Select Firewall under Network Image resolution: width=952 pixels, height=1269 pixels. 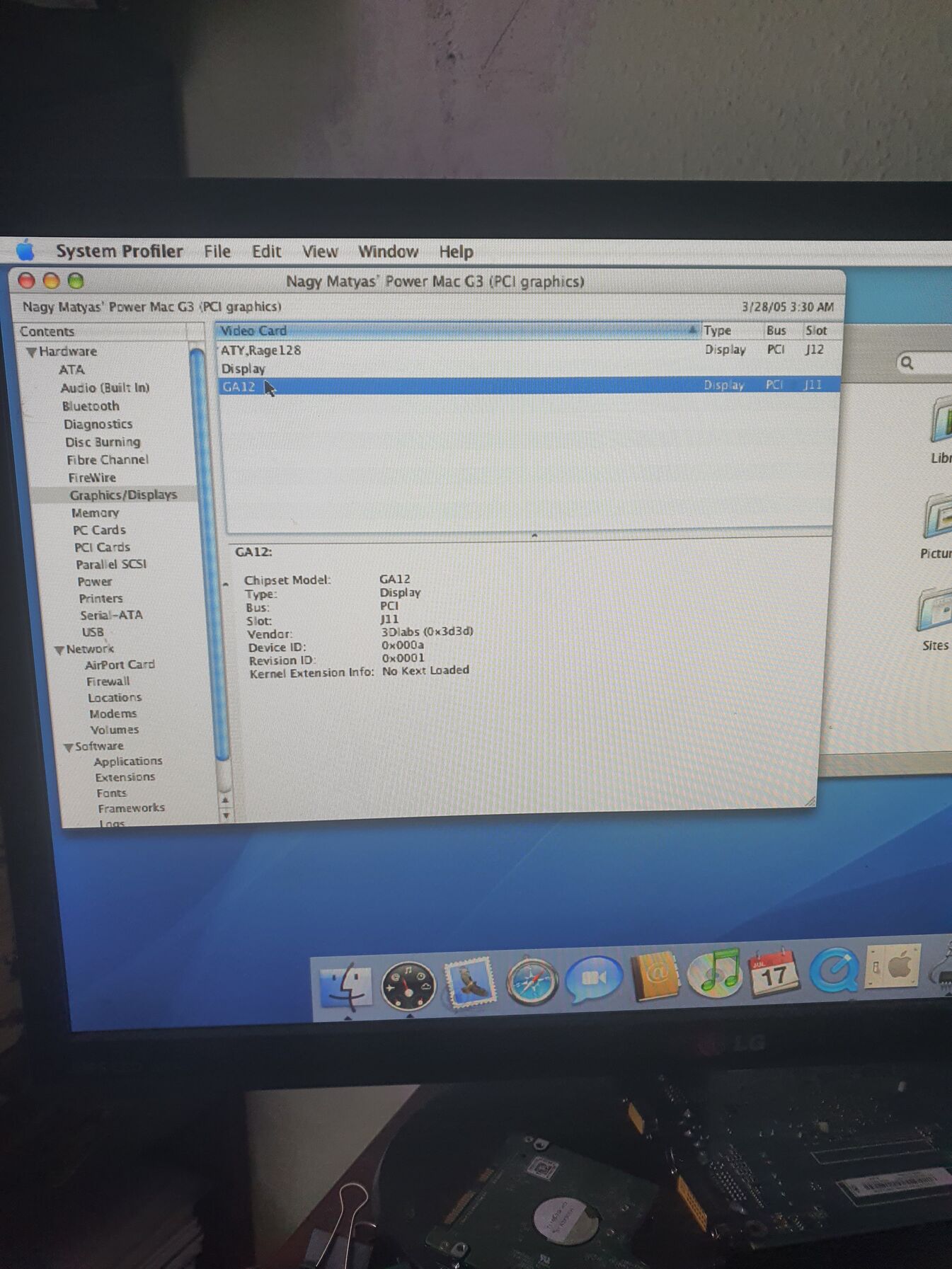tap(108, 682)
